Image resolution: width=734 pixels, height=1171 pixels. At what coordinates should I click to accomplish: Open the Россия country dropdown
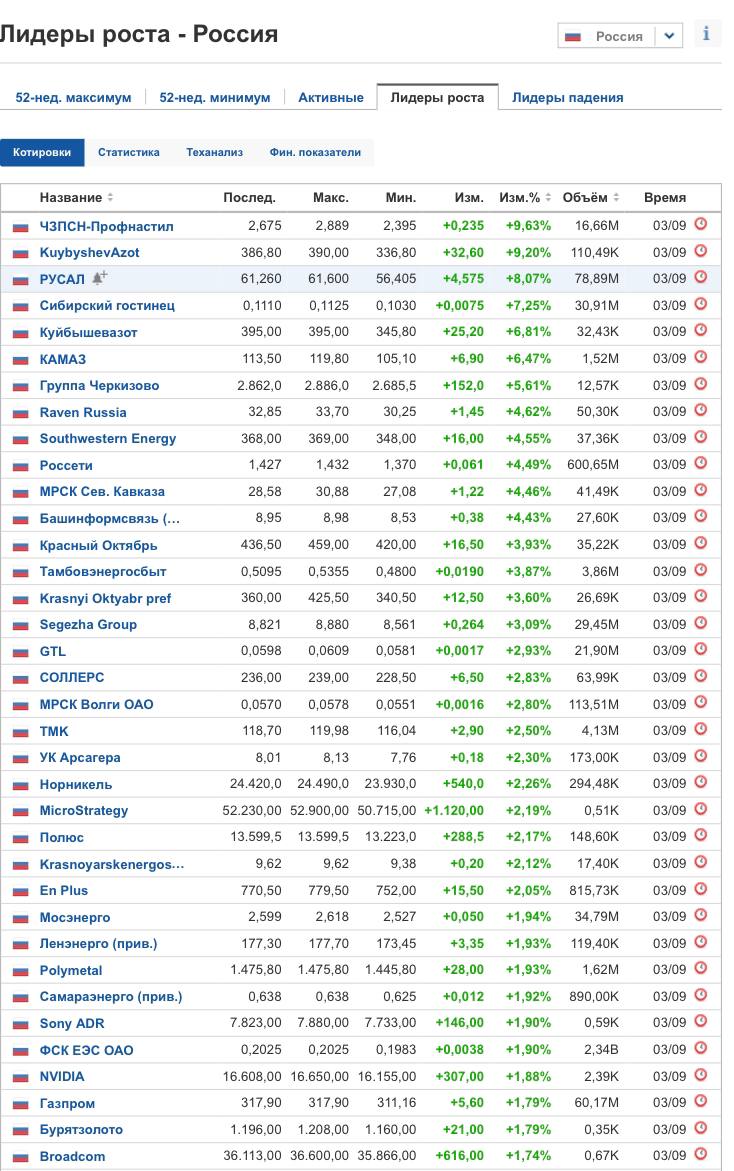pos(620,36)
